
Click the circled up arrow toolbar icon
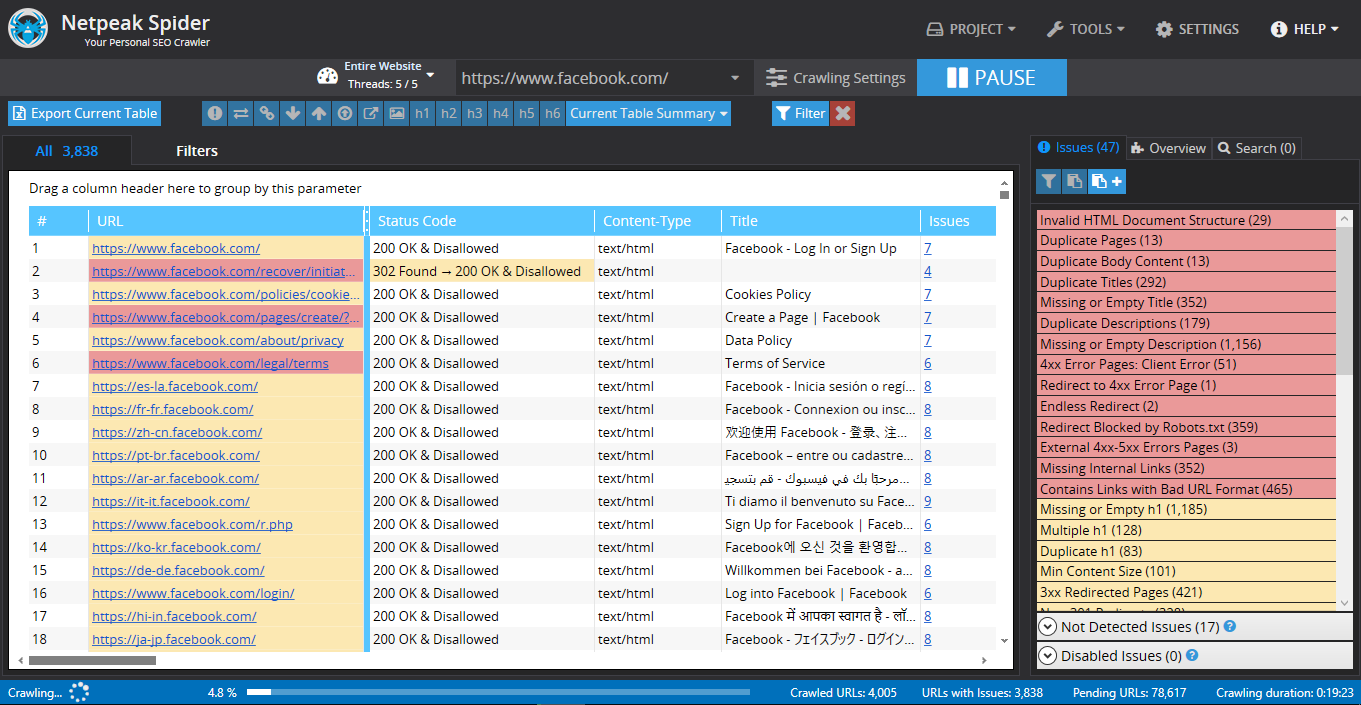point(345,113)
